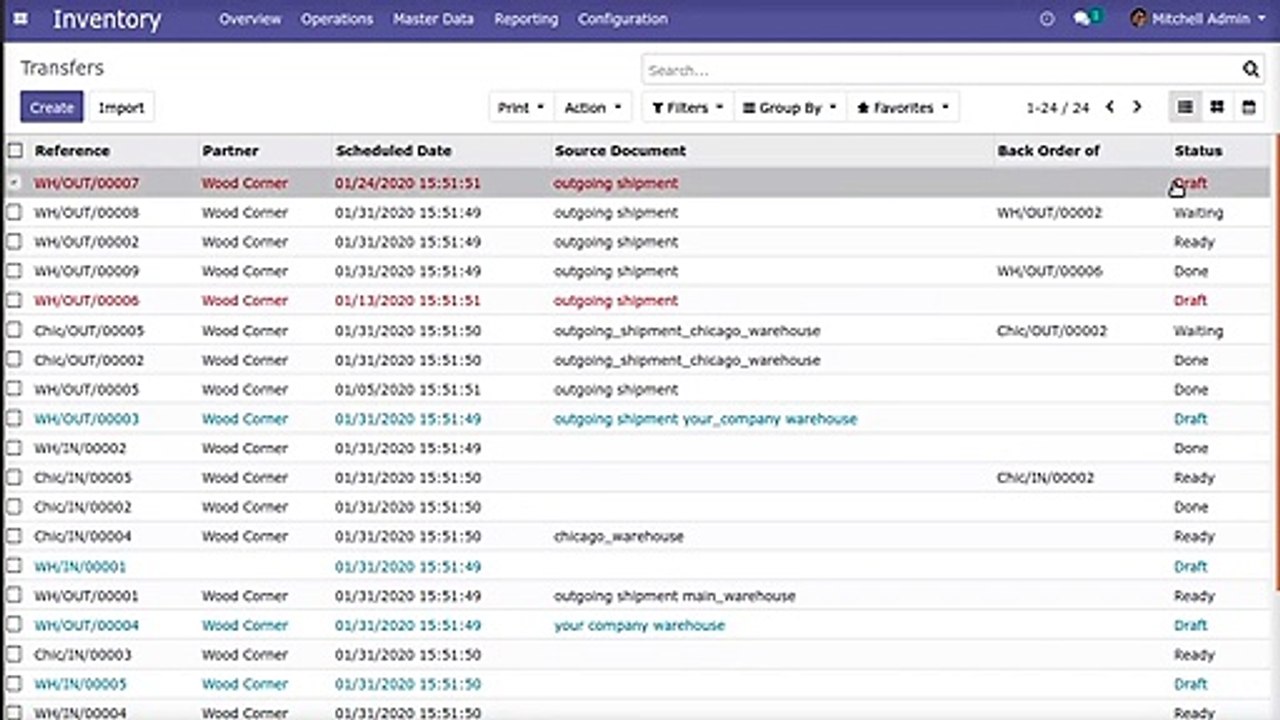This screenshot has height=720, width=1280.
Task: Click back order WH/OUT/00006 cell
Action: pos(1049,271)
